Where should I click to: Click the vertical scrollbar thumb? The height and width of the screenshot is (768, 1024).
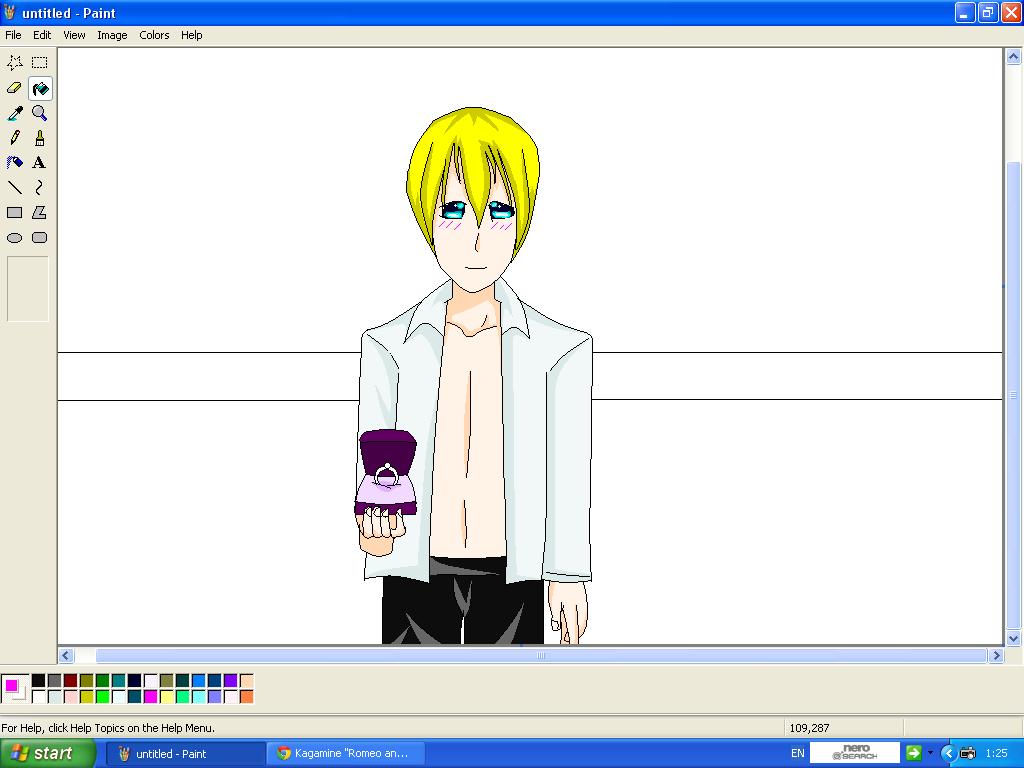pyautogui.click(x=1013, y=395)
